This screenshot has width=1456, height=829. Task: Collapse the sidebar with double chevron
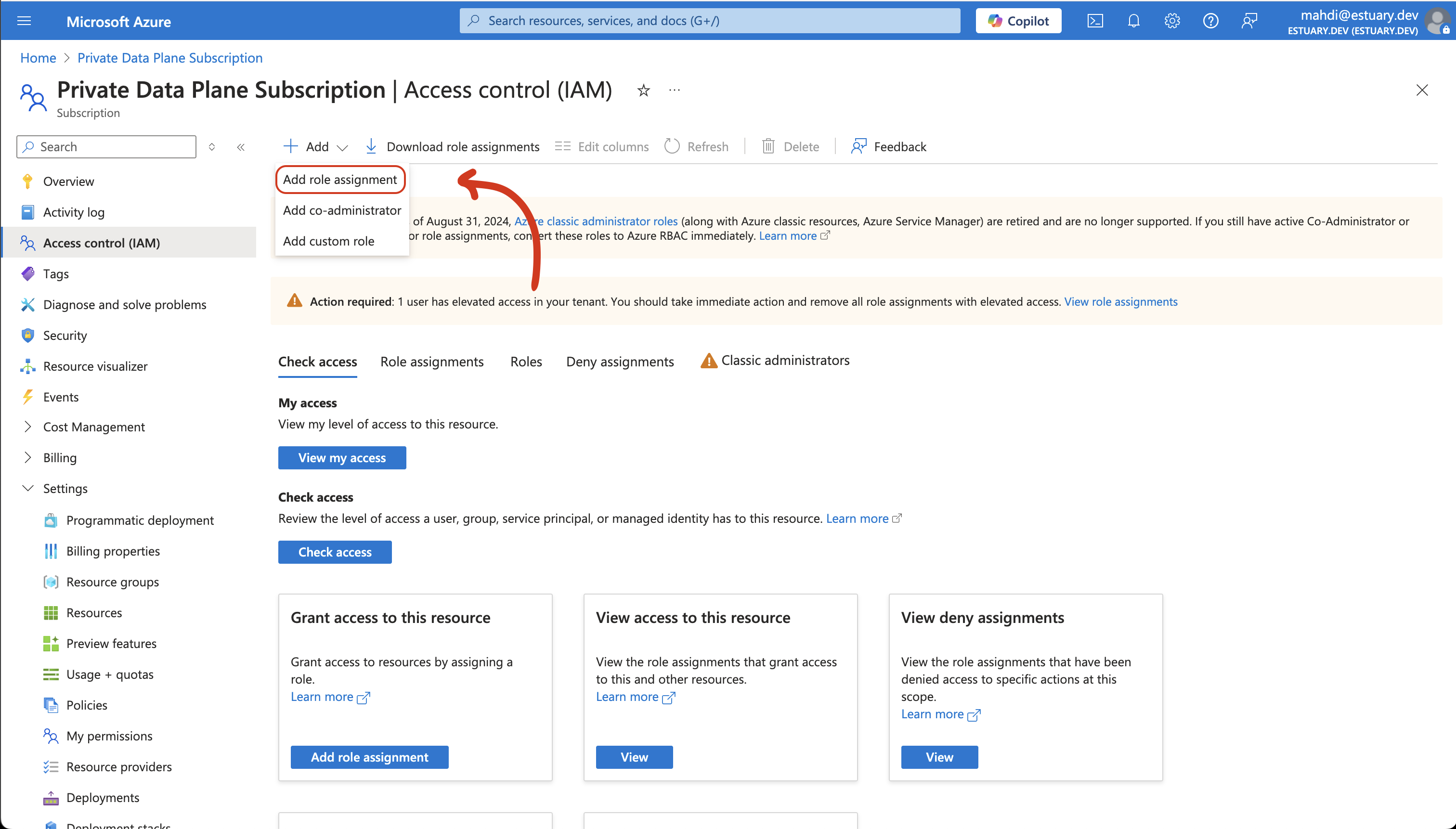pos(241,147)
